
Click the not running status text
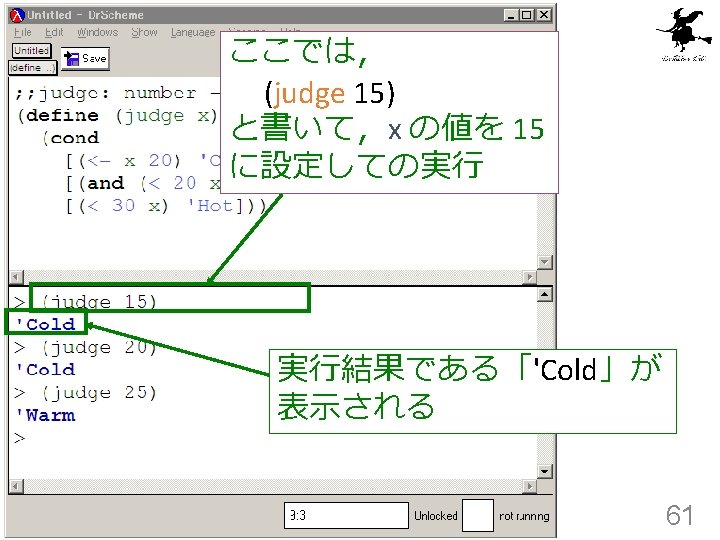click(x=524, y=516)
